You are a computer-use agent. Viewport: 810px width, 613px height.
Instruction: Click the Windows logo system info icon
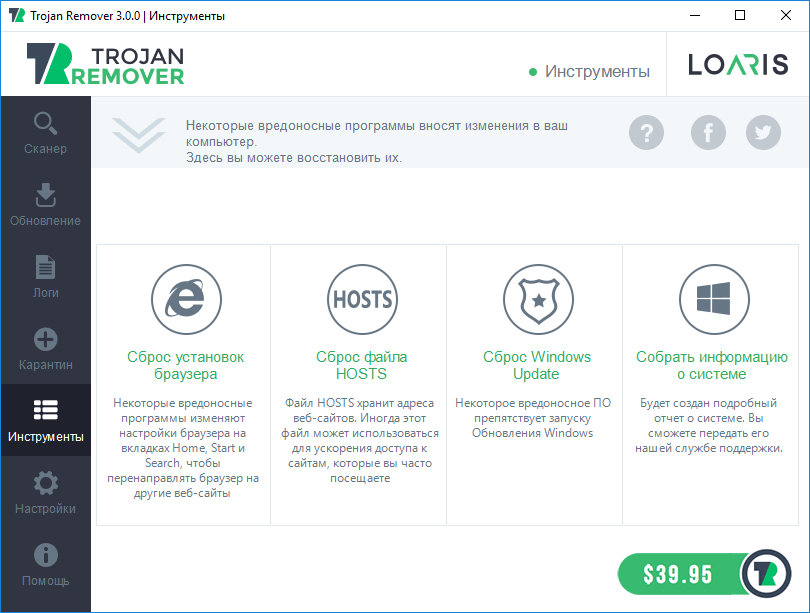713,298
